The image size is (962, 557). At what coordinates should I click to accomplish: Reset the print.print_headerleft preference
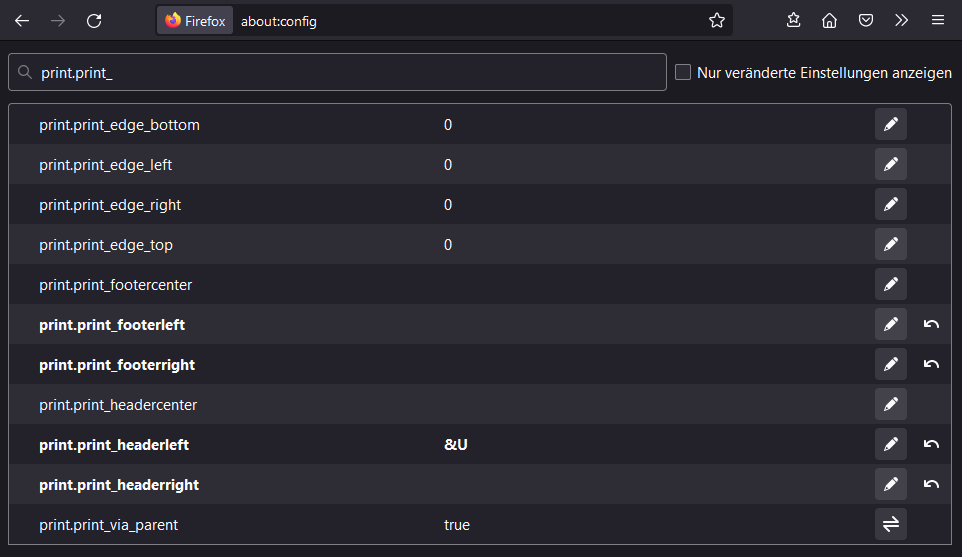pyautogui.click(x=931, y=445)
